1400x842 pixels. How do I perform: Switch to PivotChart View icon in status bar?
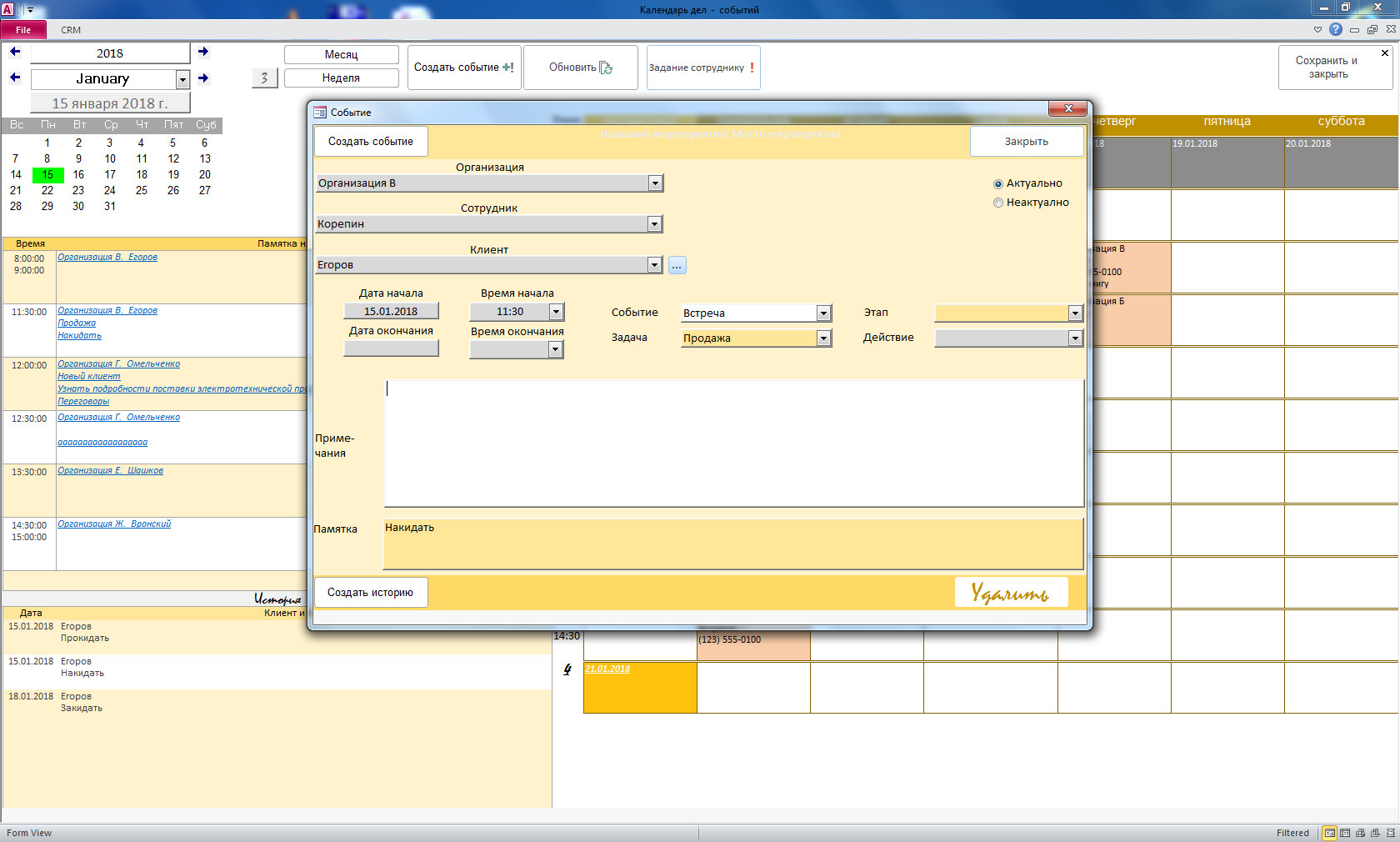click(x=1375, y=833)
